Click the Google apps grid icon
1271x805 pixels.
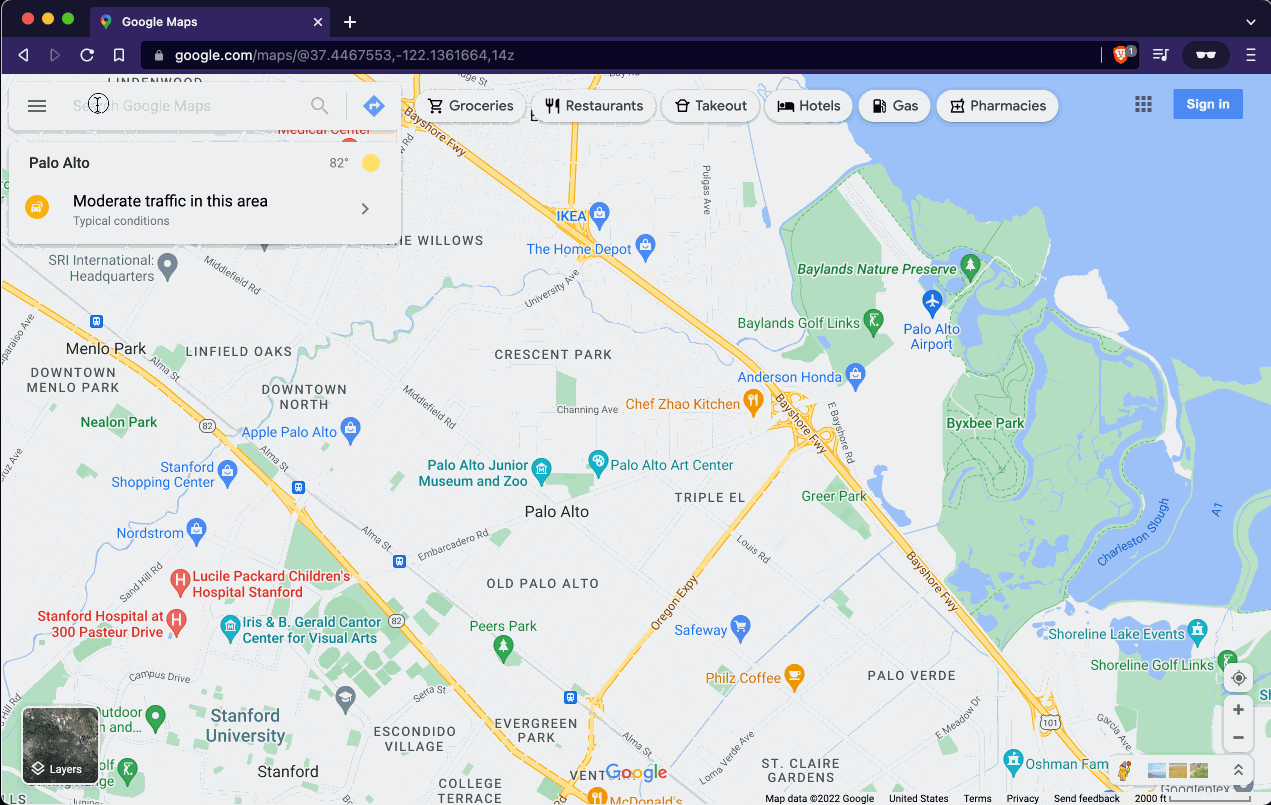pyautogui.click(x=1144, y=105)
